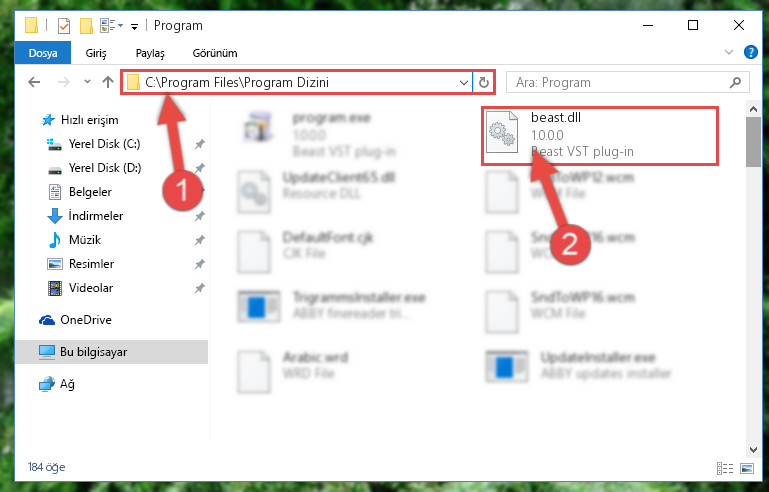The height and width of the screenshot is (492, 769).
Task: Open Windows Explorer help icon
Action: (750, 52)
